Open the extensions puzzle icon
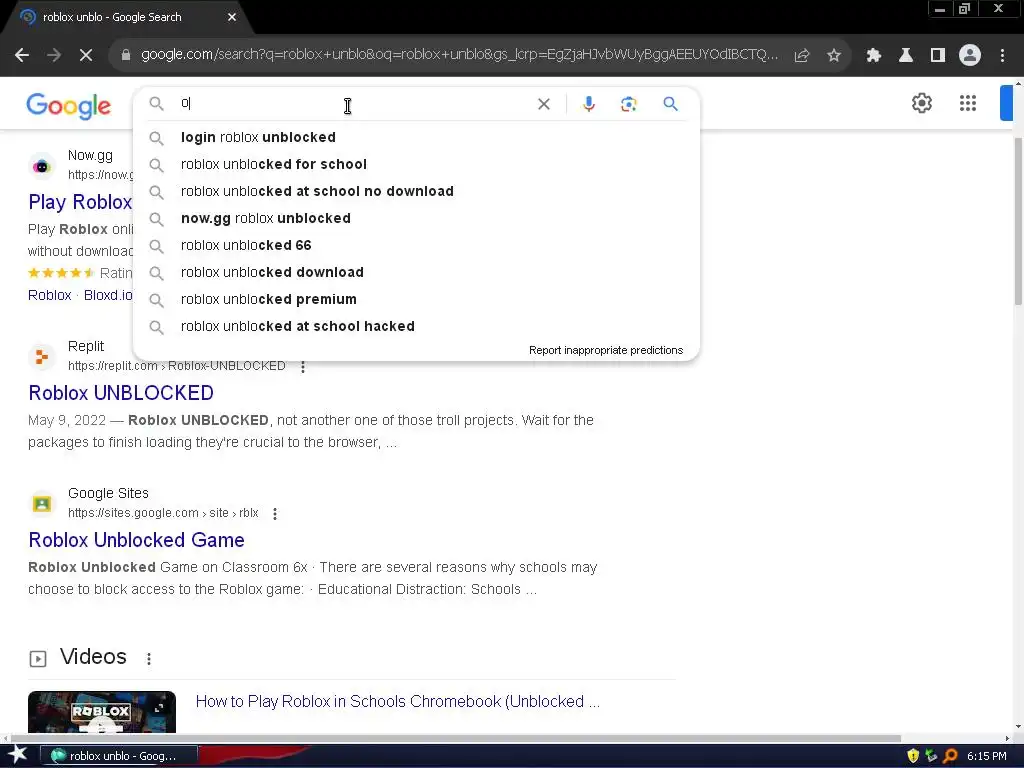 [874, 56]
